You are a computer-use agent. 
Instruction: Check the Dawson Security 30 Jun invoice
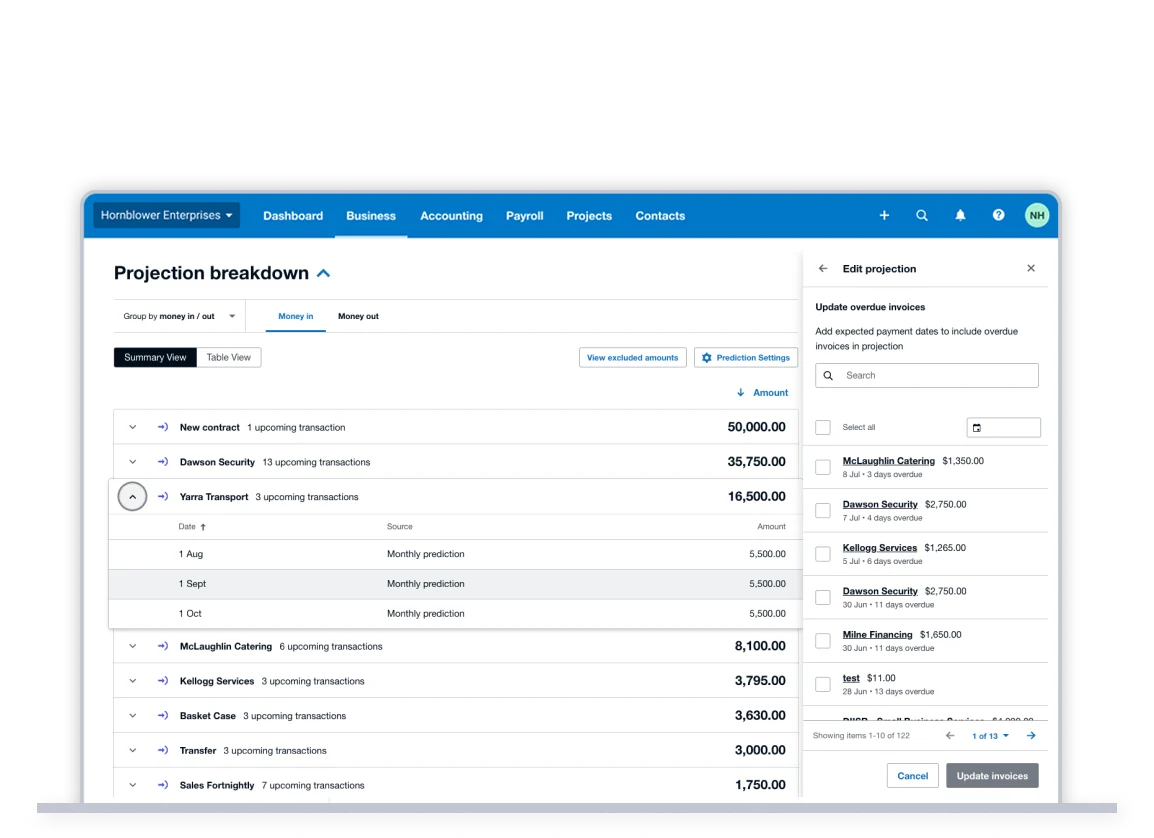tap(823, 597)
